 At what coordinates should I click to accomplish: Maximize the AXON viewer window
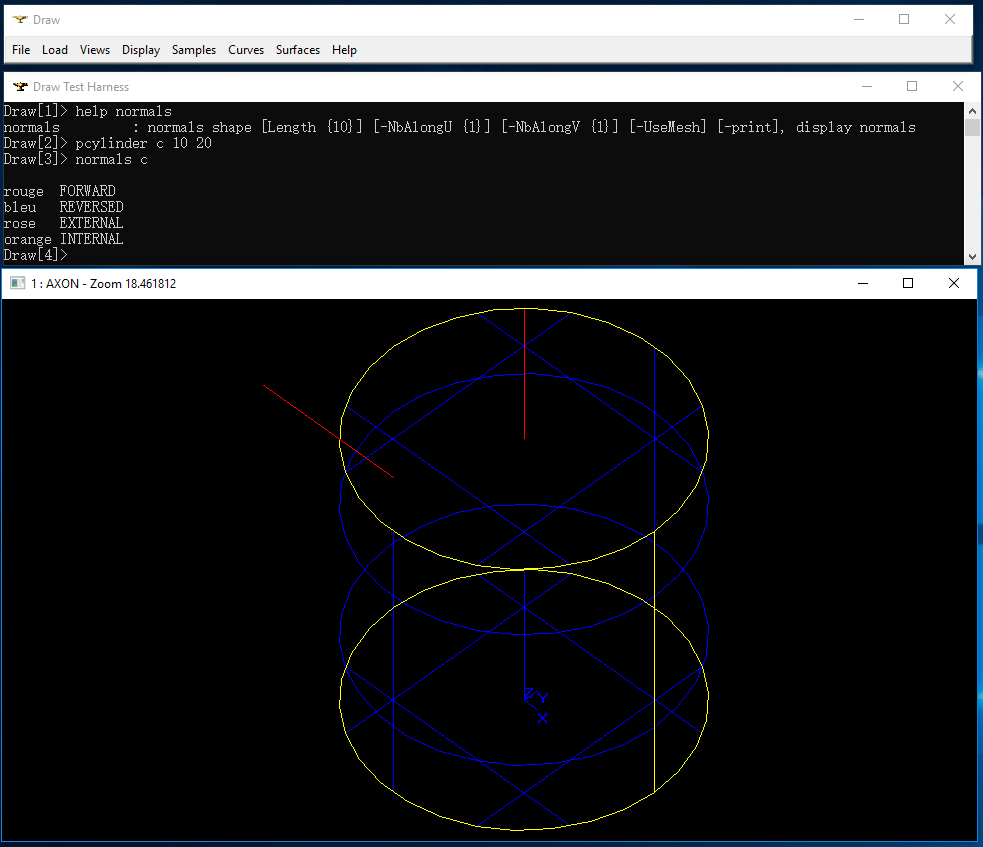click(x=908, y=283)
